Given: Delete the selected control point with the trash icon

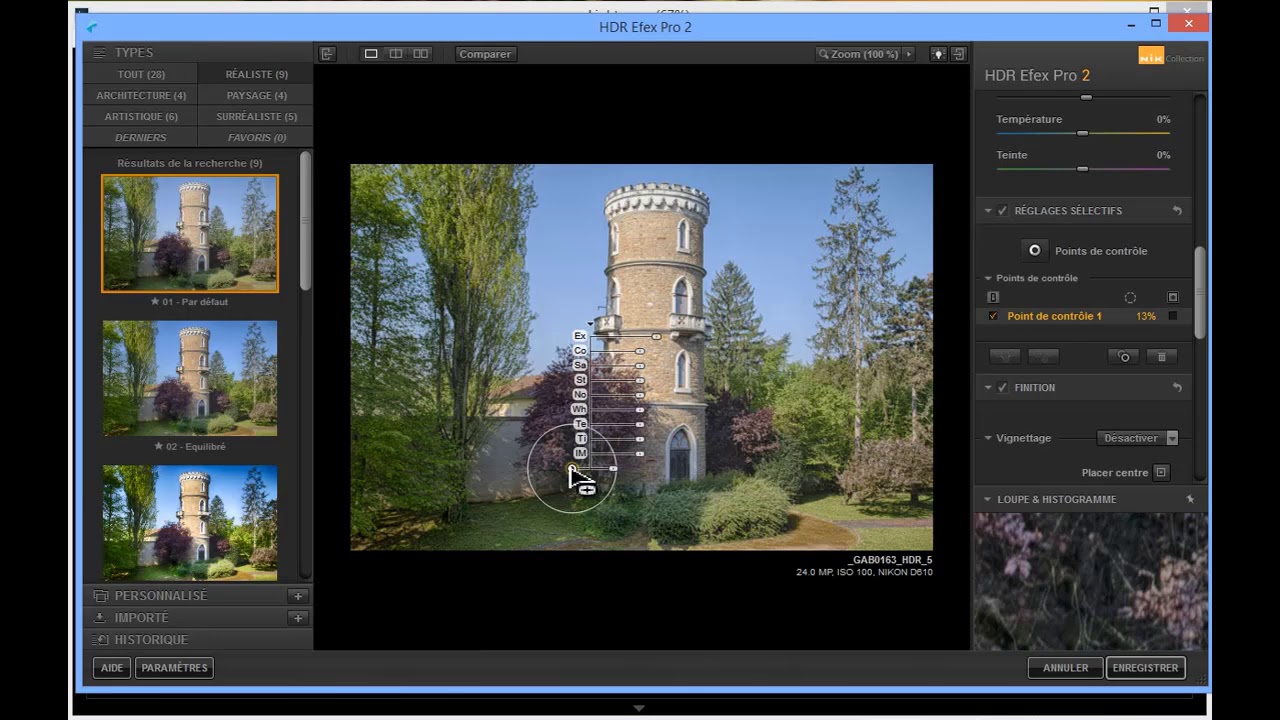Looking at the screenshot, I should point(1161,357).
